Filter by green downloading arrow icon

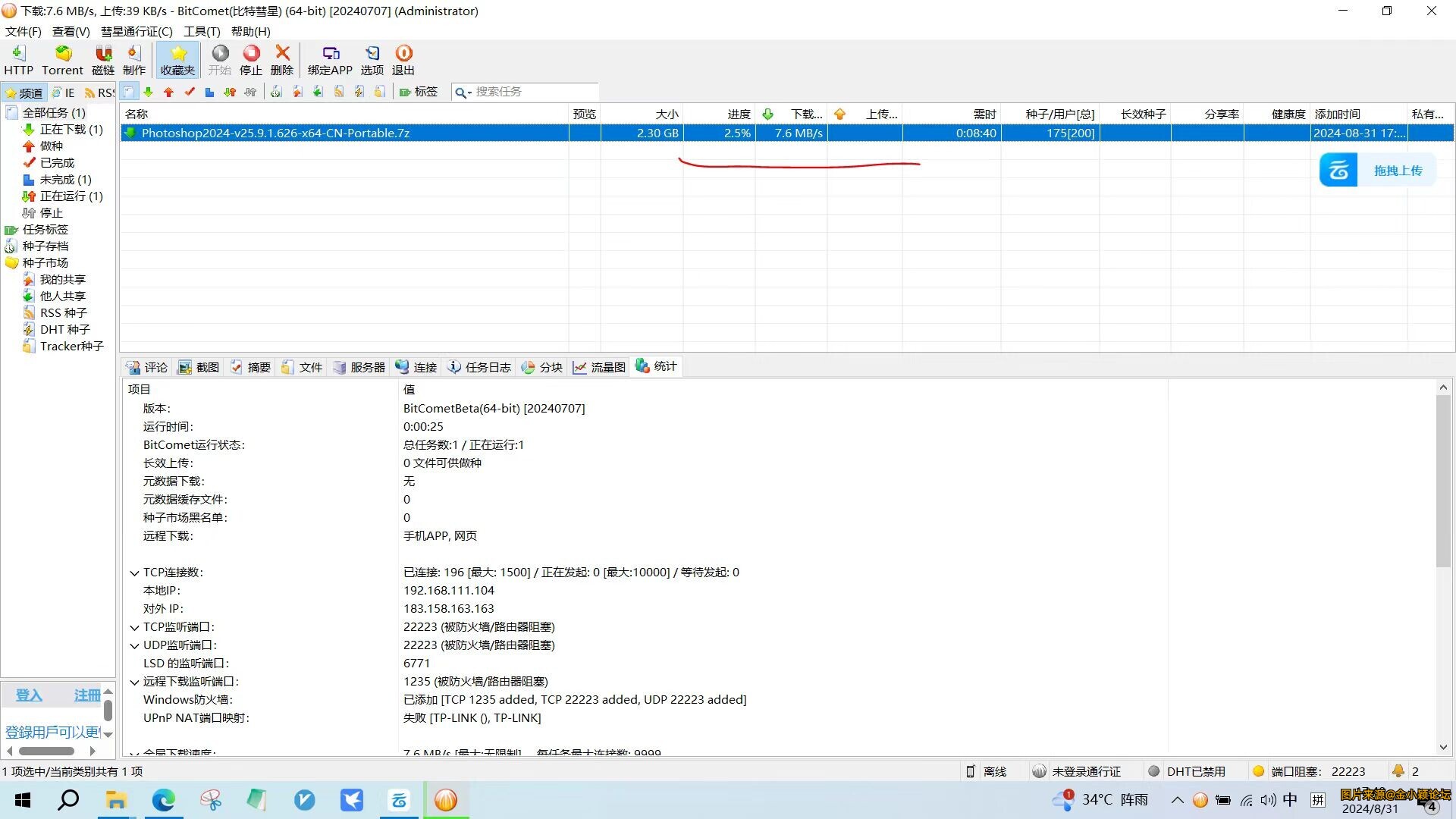pyautogui.click(x=149, y=92)
